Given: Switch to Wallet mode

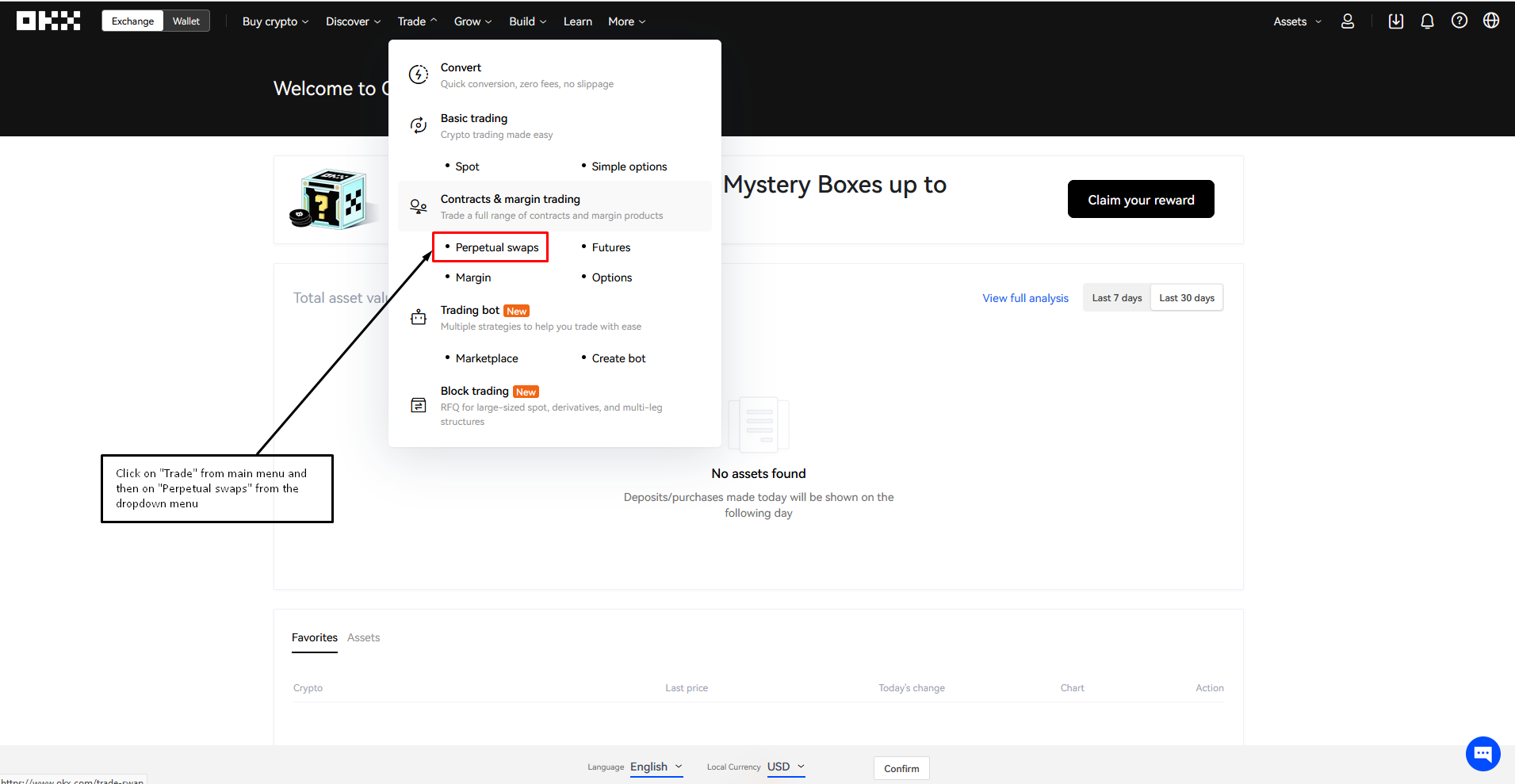Looking at the screenshot, I should click(186, 21).
